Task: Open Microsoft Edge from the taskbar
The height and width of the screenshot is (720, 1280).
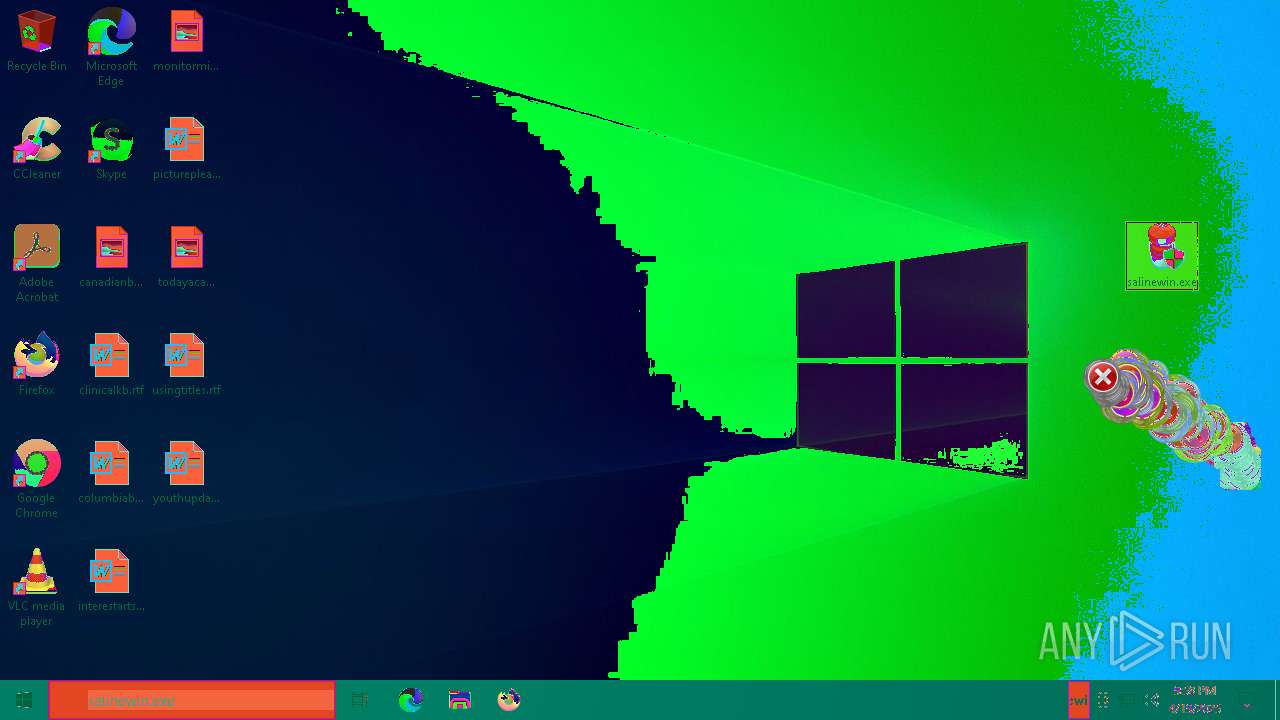Action: (x=411, y=700)
